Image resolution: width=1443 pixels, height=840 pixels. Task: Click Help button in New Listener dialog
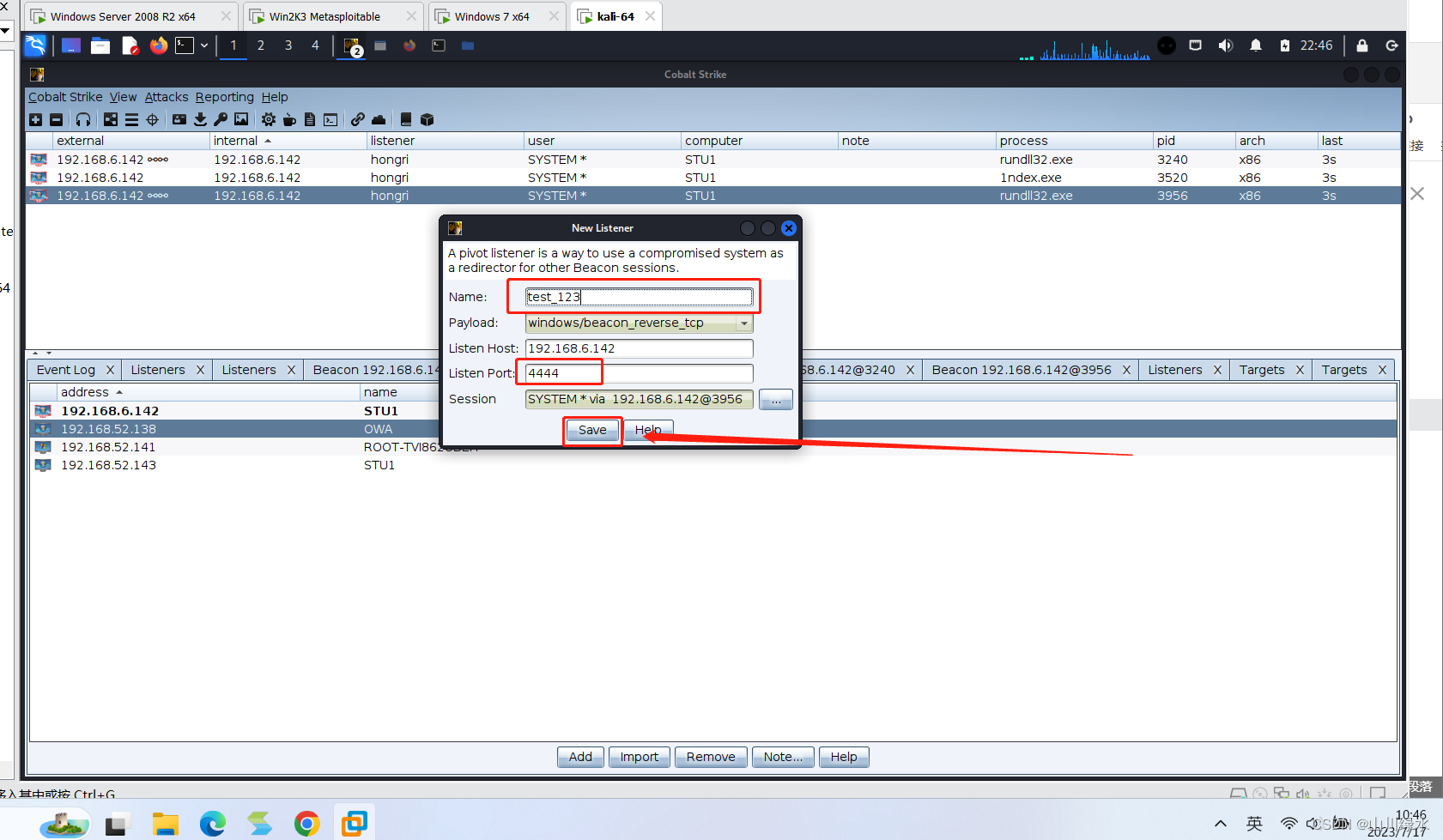(648, 431)
